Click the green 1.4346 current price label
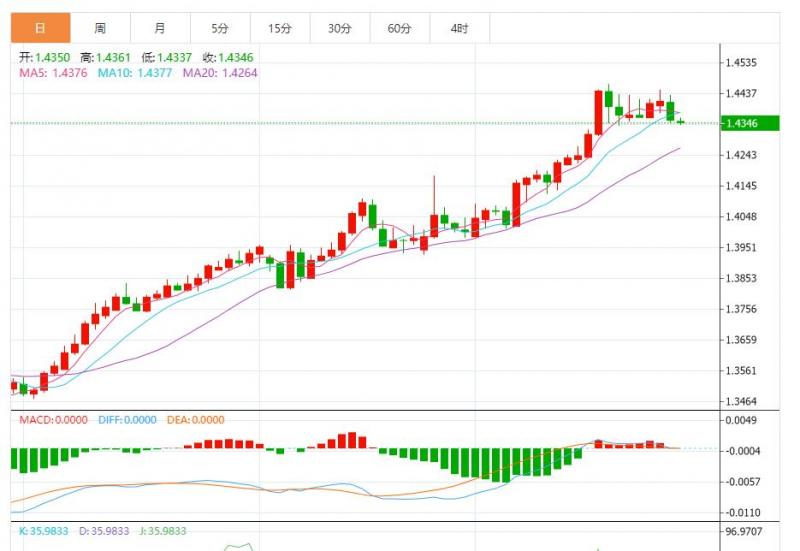This screenshot has height=551, width=800. pos(749,123)
